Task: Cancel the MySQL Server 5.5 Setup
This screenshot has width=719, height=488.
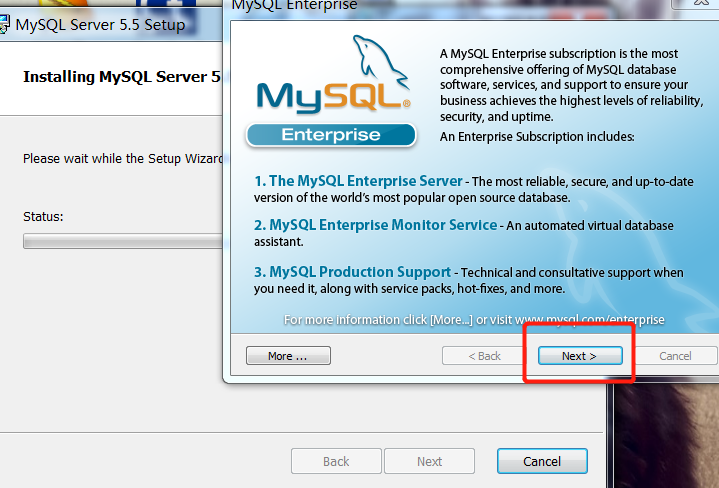Action: click(x=542, y=461)
